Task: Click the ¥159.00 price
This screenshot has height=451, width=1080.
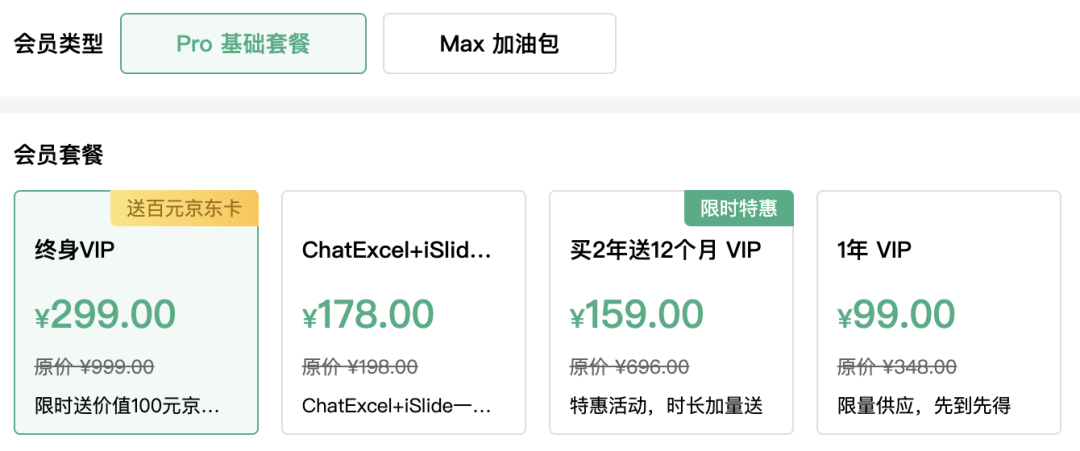Action: pyautogui.click(x=637, y=315)
